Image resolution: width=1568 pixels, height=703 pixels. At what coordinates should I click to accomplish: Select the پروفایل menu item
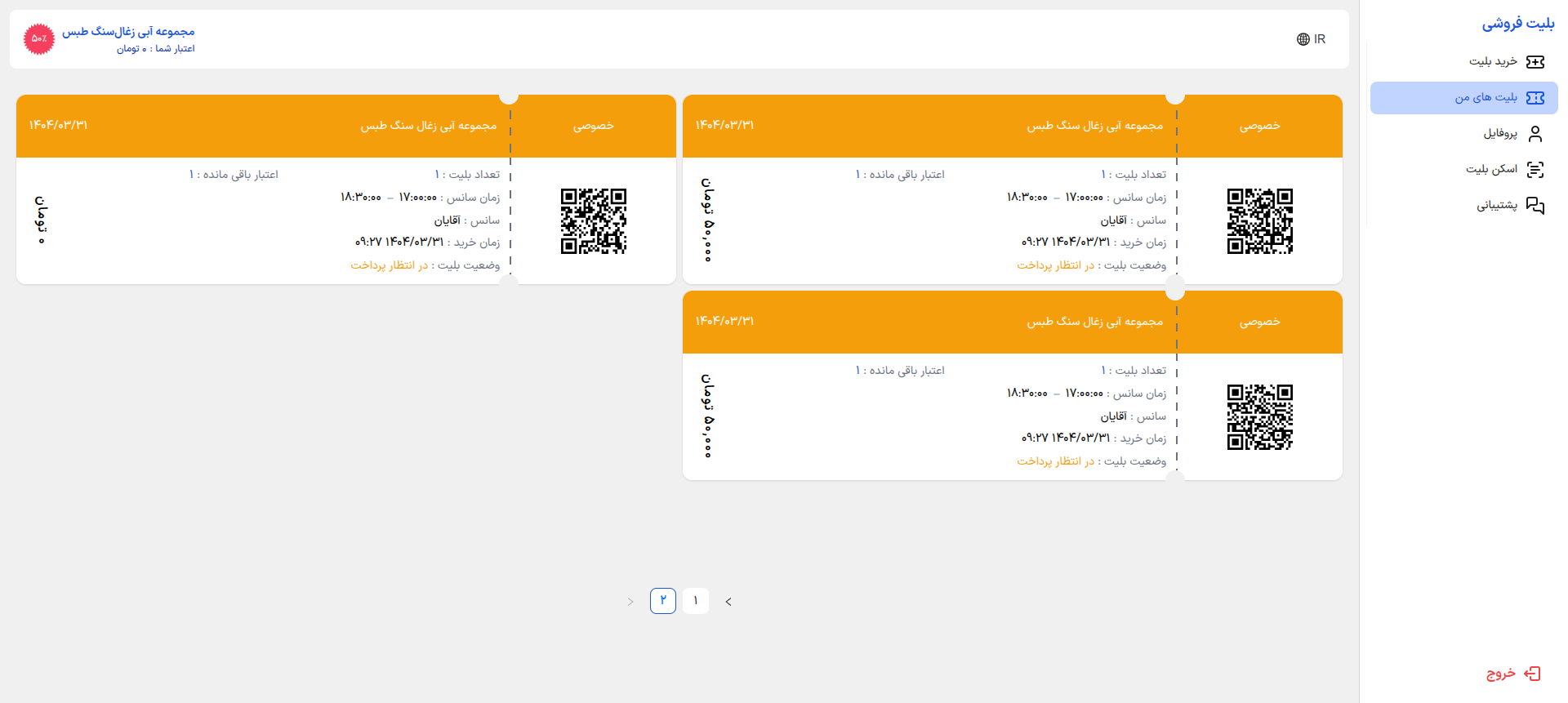point(1500,134)
